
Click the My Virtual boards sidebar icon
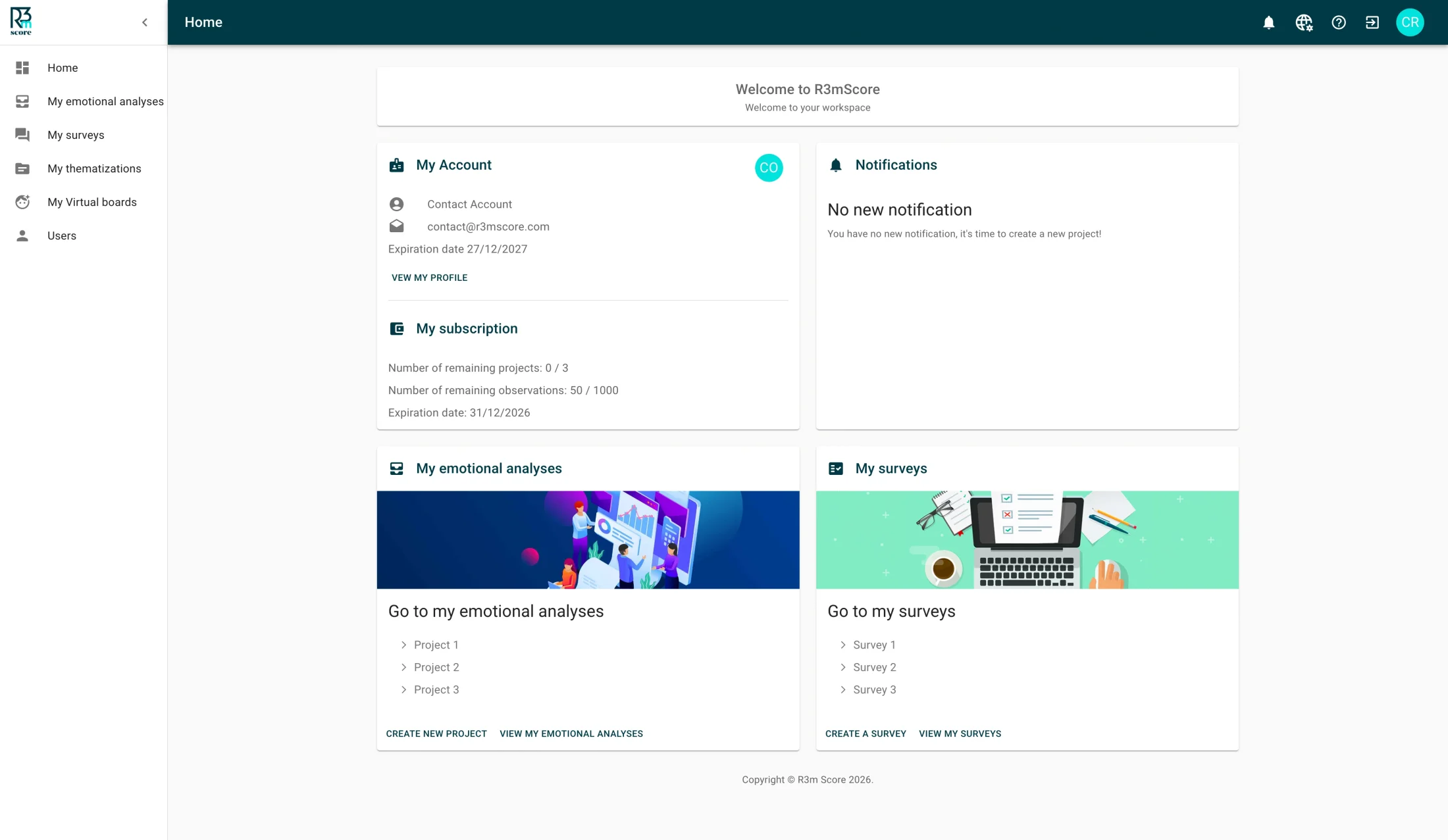(x=22, y=202)
